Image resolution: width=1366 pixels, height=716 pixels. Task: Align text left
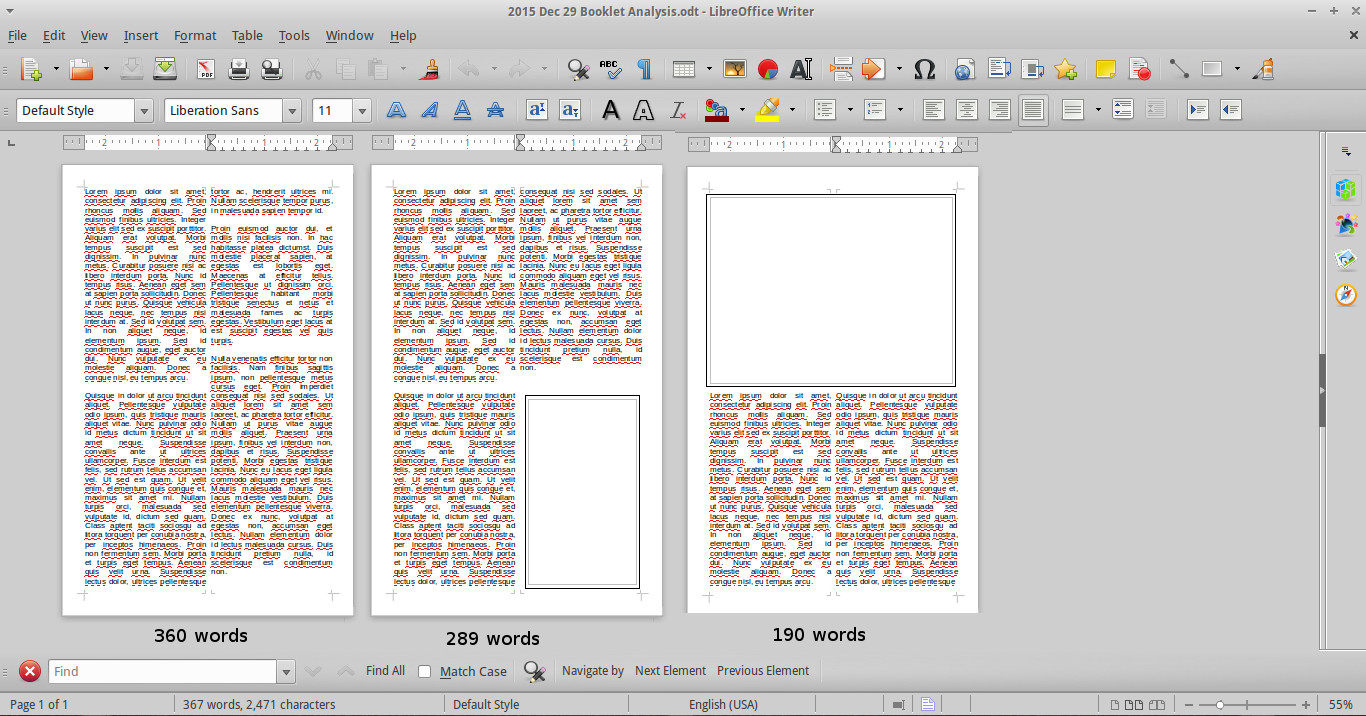[x=933, y=110]
